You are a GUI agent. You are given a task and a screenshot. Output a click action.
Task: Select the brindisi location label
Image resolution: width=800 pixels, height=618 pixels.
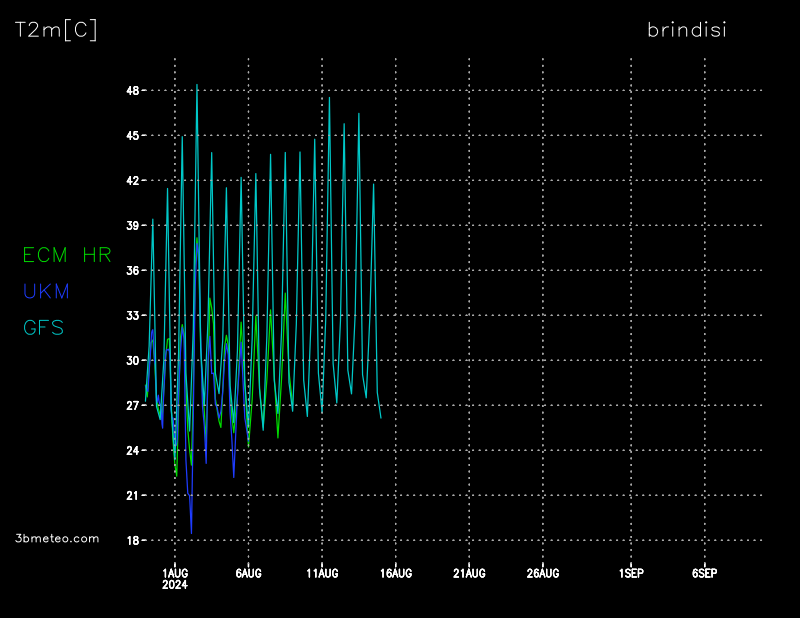(x=686, y=30)
